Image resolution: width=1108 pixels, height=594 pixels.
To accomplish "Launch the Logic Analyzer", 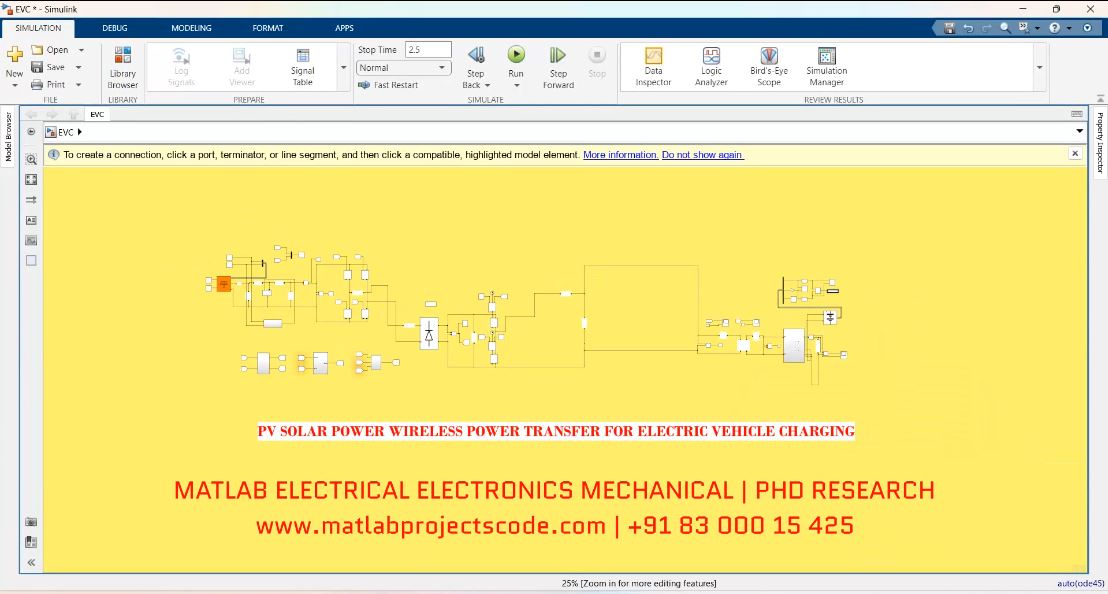I will coord(711,66).
